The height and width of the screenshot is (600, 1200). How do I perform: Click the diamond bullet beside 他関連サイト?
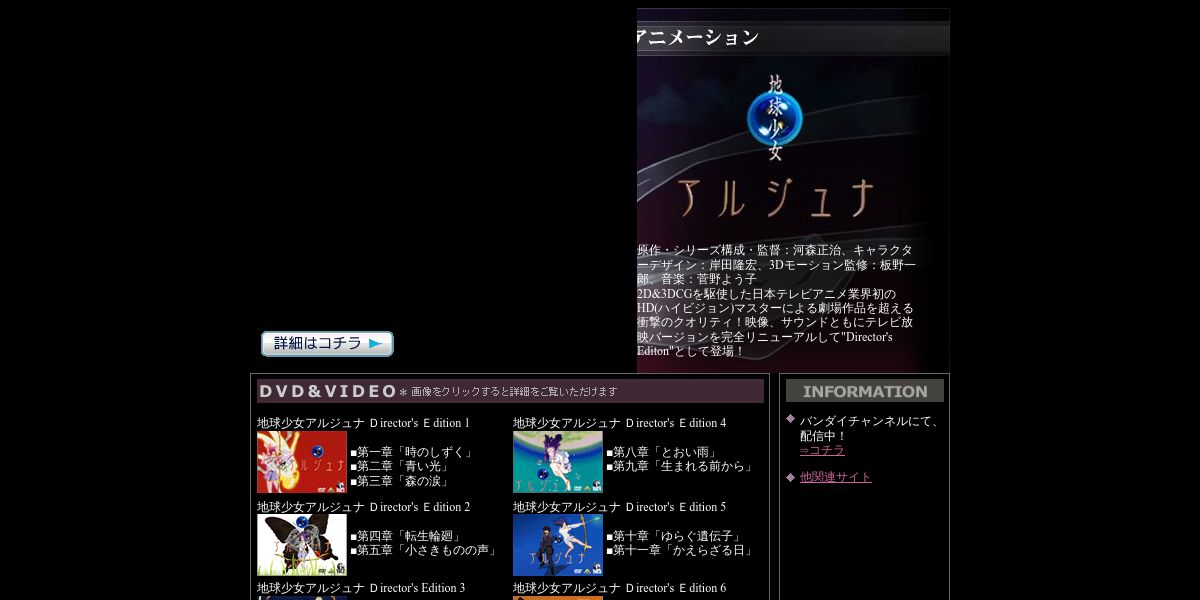pos(790,476)
